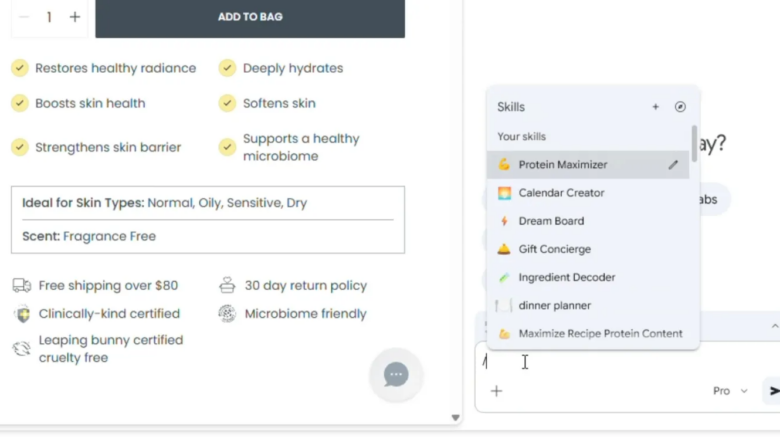Screen dimensions: 780x440
Task: Click the Protein Maximizer flexed arm icon
Action: (x=504, y=165)
